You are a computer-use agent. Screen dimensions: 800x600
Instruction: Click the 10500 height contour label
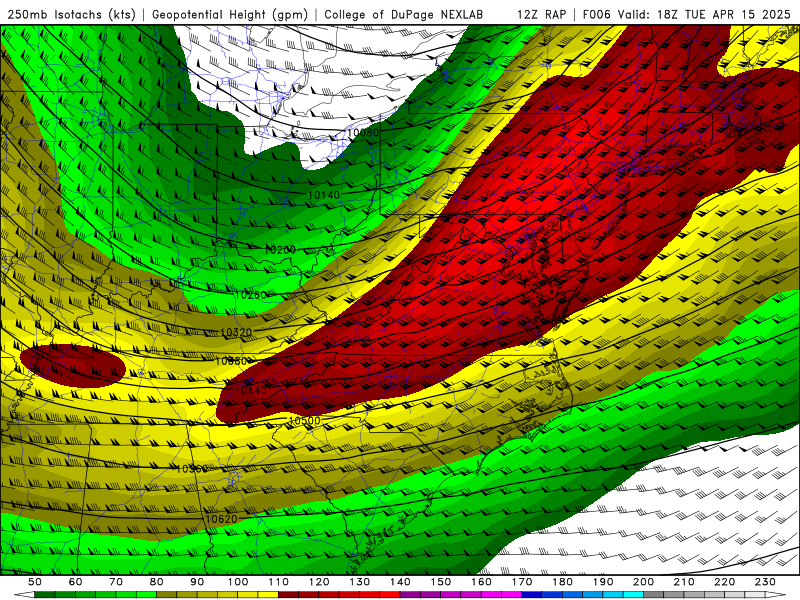305,421
